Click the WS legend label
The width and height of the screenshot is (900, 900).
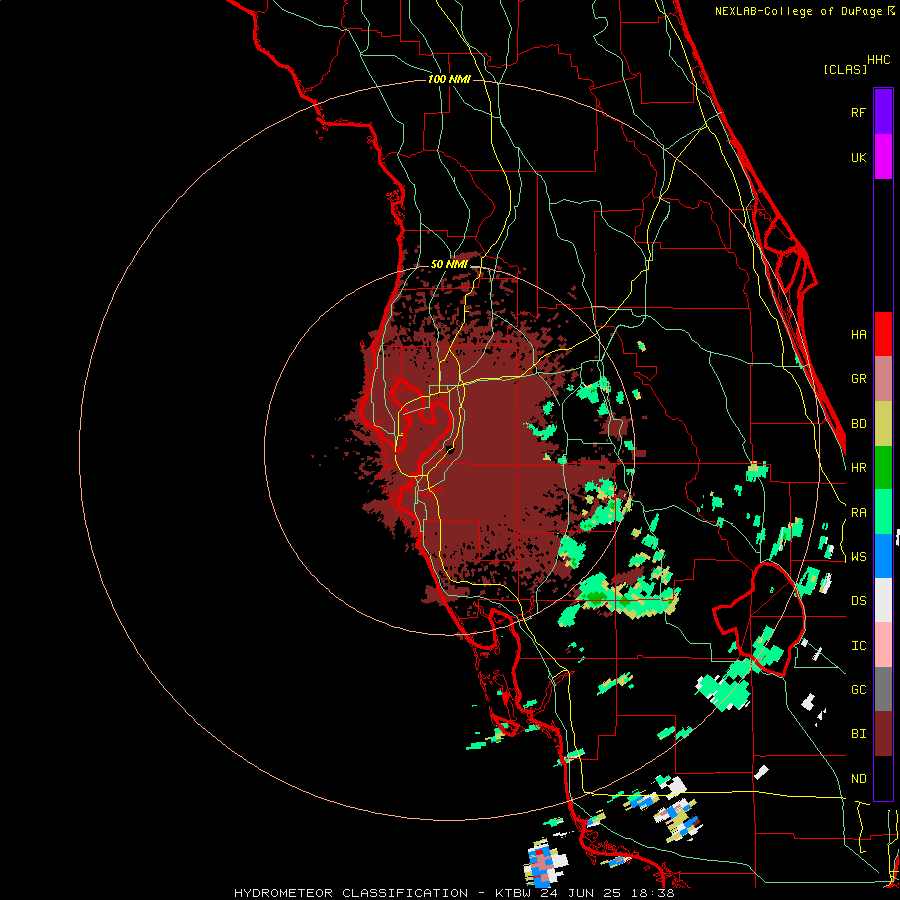tap(858, 557)
